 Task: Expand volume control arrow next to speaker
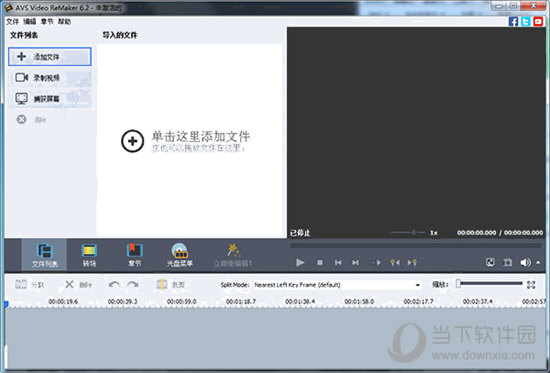pyautogui.click(x=538, y=262)
